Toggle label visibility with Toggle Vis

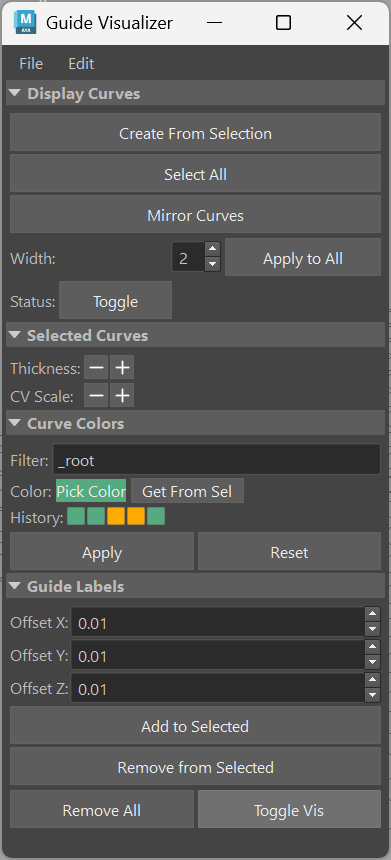290,810
